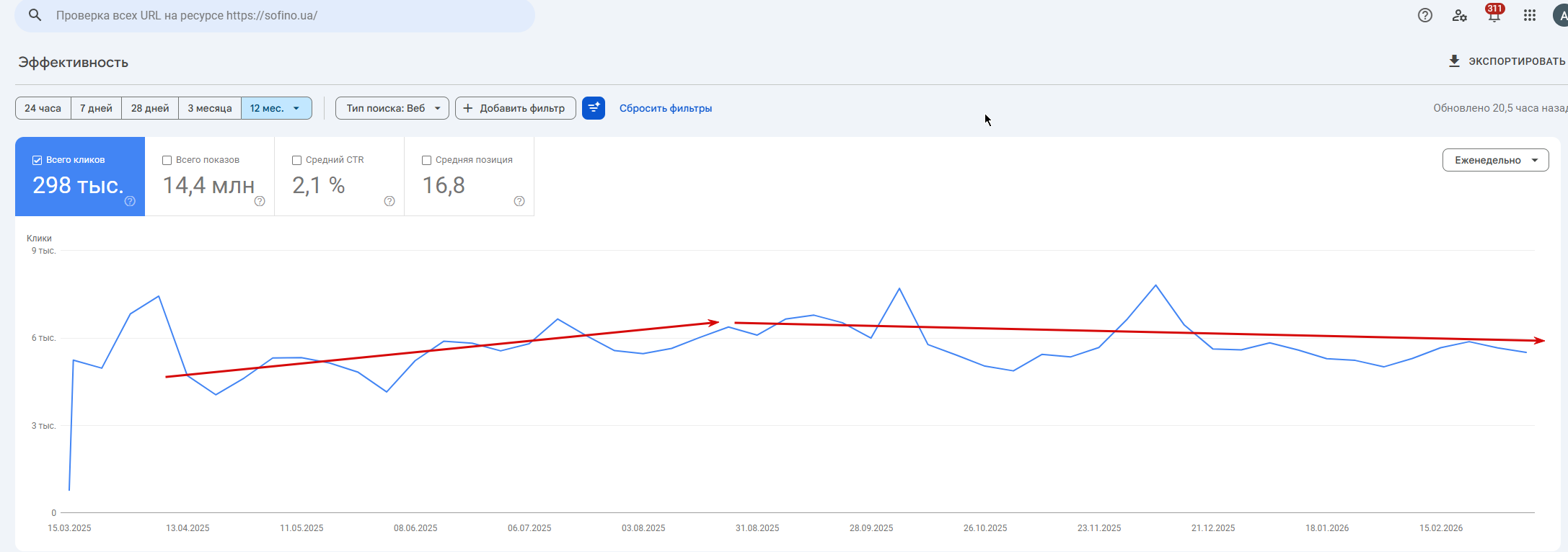Open the 'Тип поиска: Веб' dropdown

pos(392,108)
